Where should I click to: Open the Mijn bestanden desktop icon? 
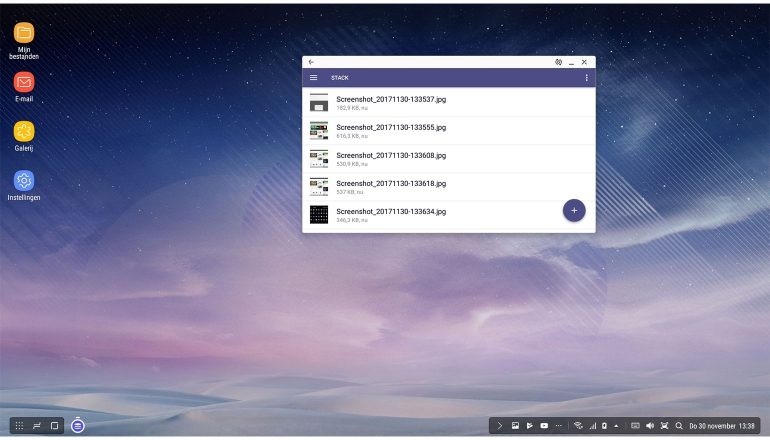point(24,33)
